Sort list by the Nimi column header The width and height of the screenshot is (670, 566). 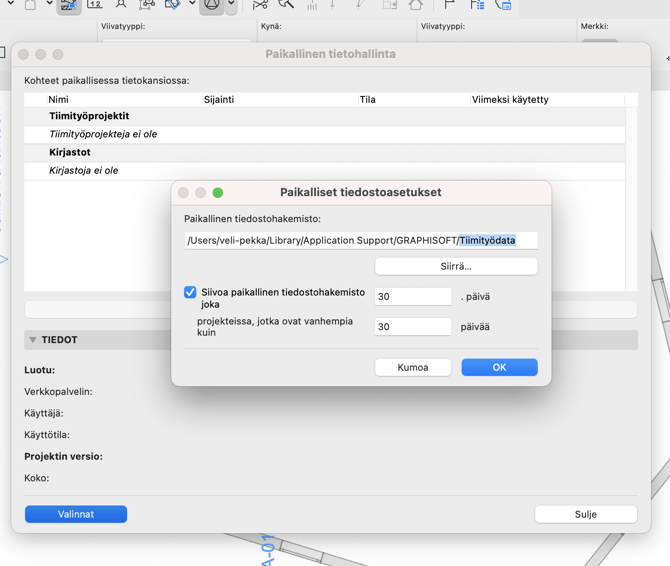click(x=59, y=100)
